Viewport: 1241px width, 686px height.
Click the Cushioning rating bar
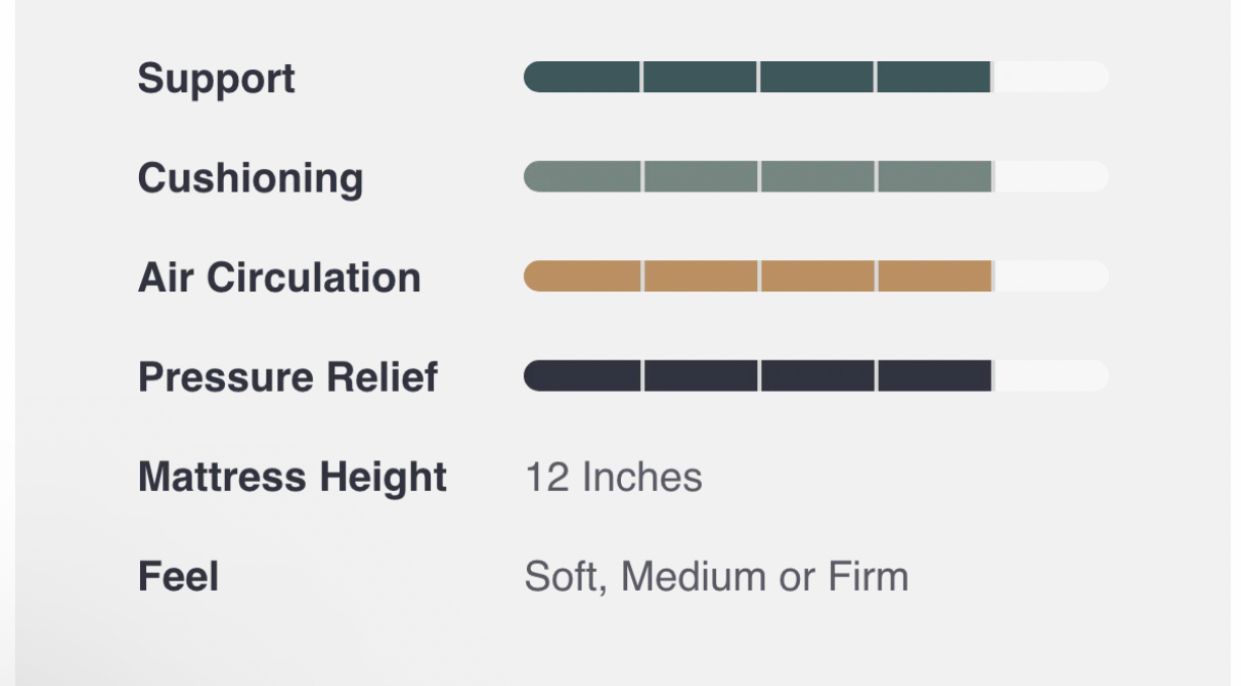(x=816, y=176)
